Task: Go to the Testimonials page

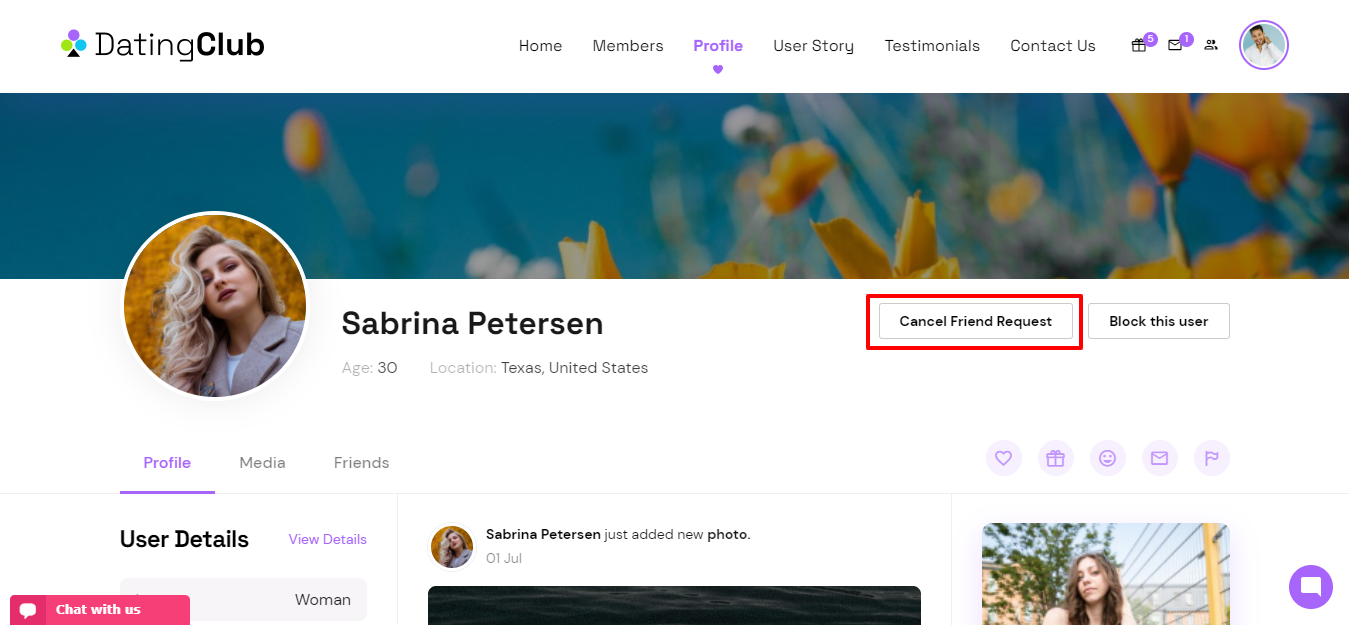Action: [932, 46]
